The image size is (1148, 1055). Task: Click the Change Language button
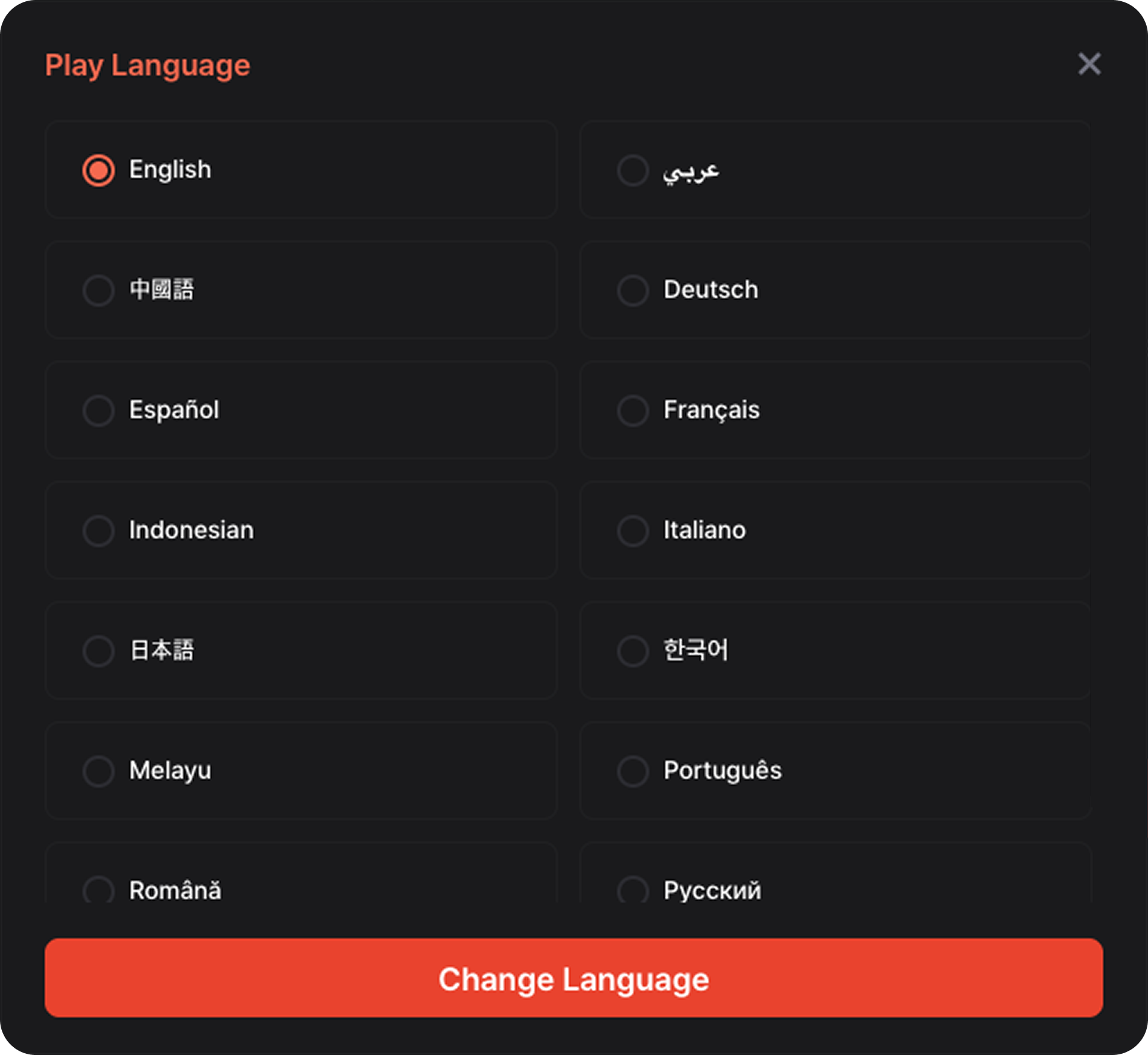(573, 979)
